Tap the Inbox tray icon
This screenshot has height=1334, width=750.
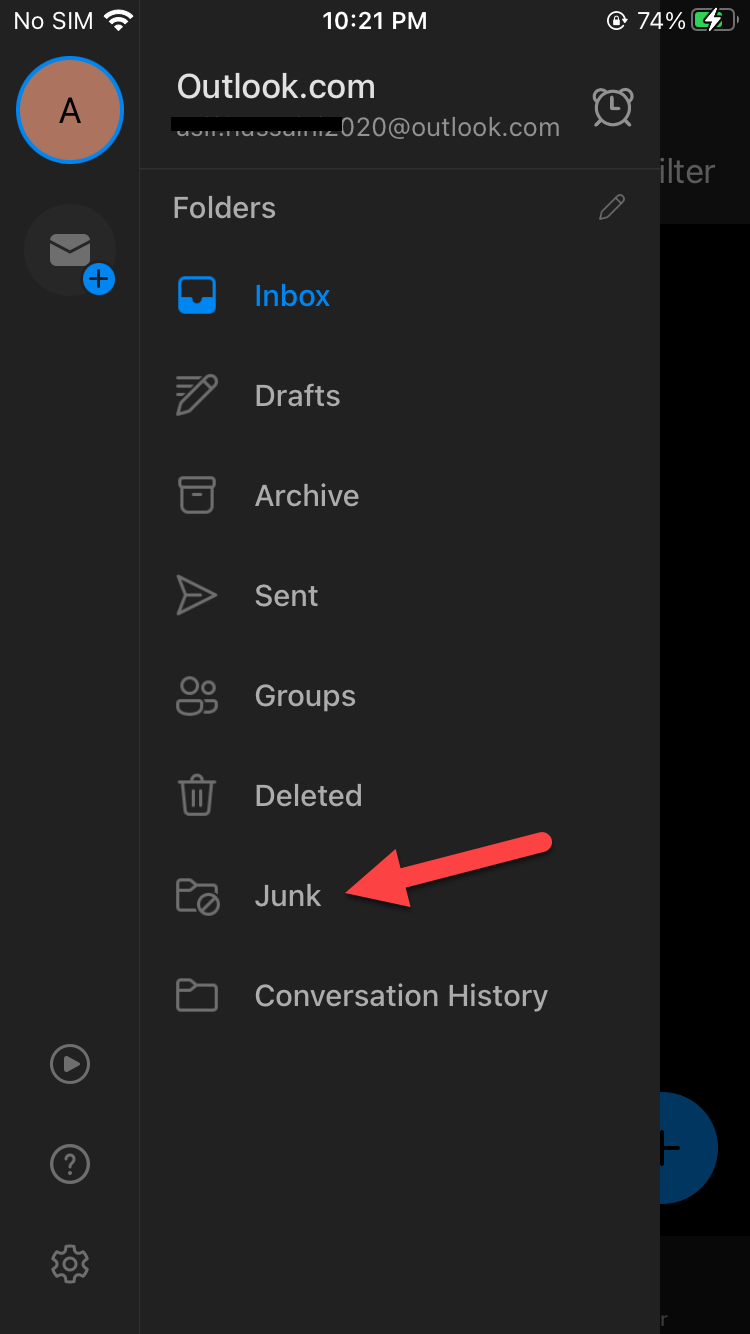197,296
